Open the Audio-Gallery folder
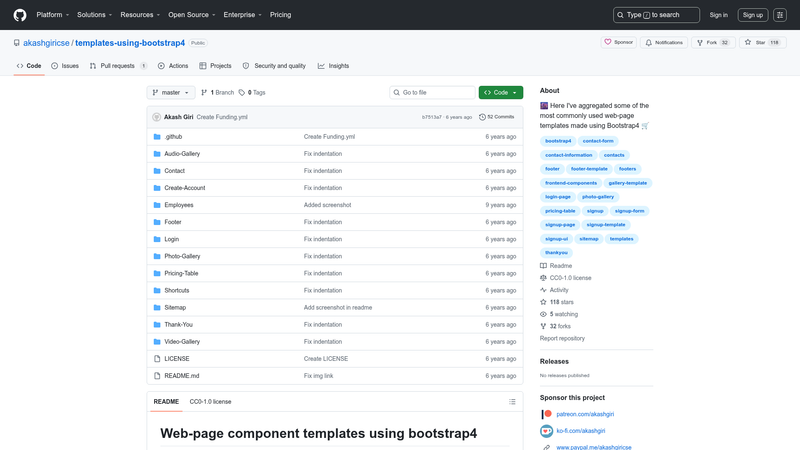The image size is (800, 450). (182, 154)
